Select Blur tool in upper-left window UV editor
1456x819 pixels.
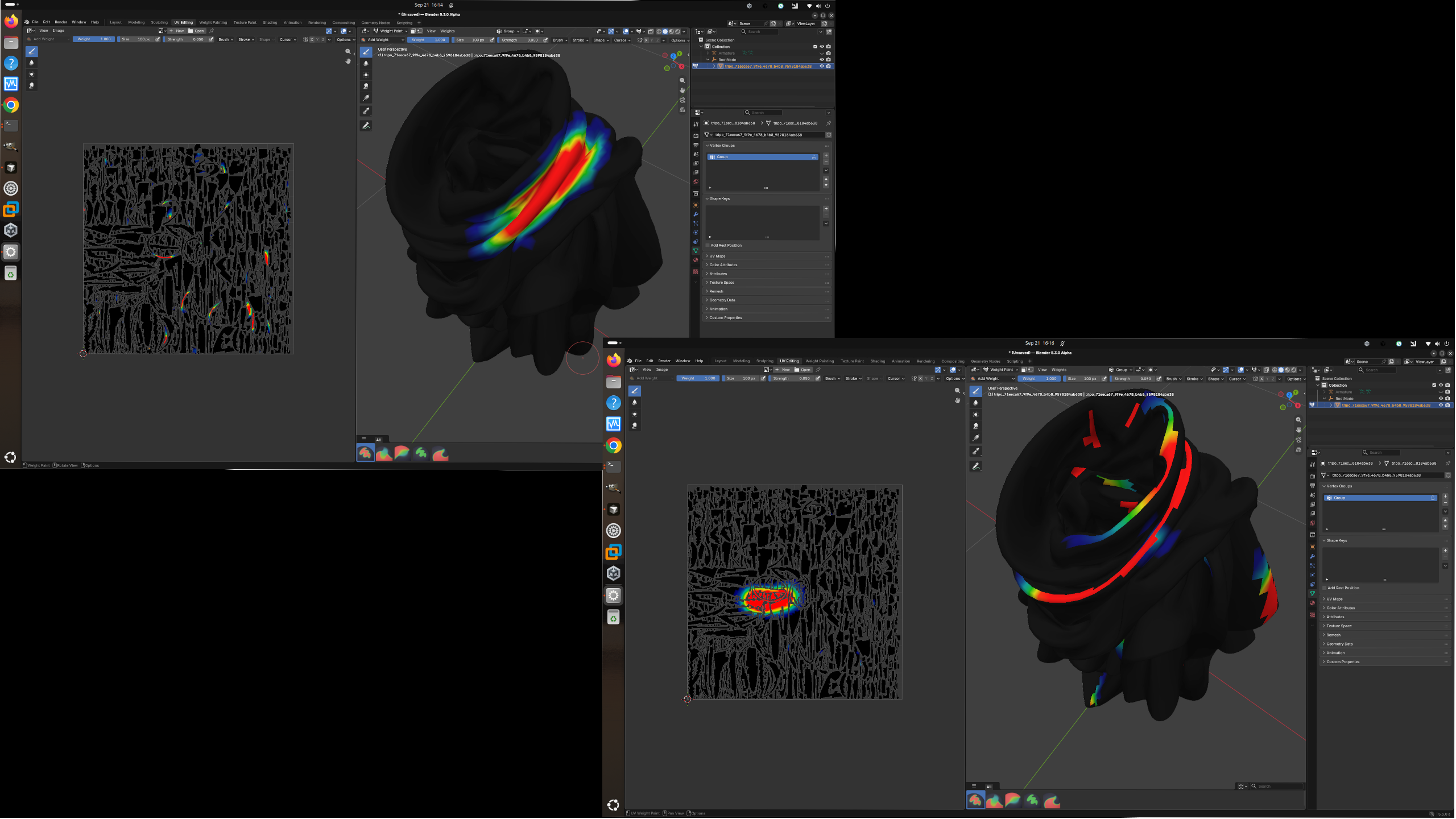(32, 63)
